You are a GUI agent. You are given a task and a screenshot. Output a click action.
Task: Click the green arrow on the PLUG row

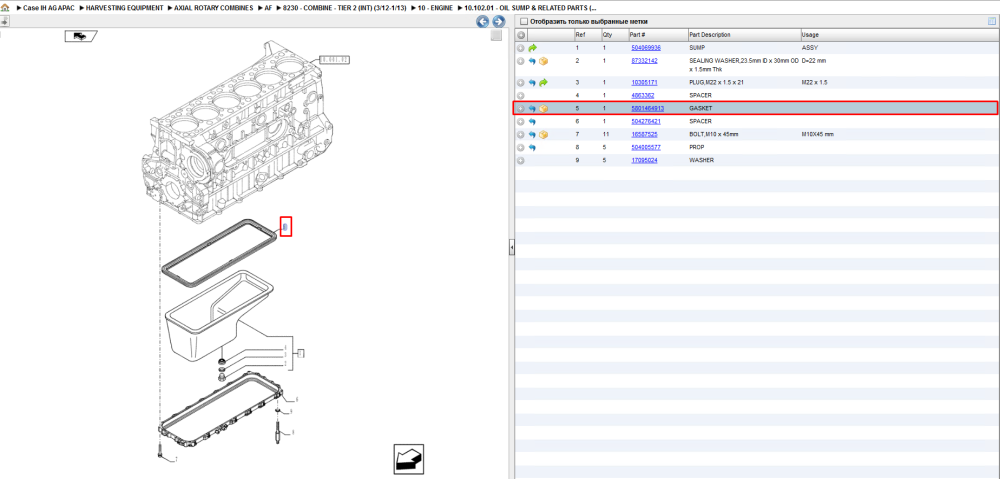coord(543,83)
